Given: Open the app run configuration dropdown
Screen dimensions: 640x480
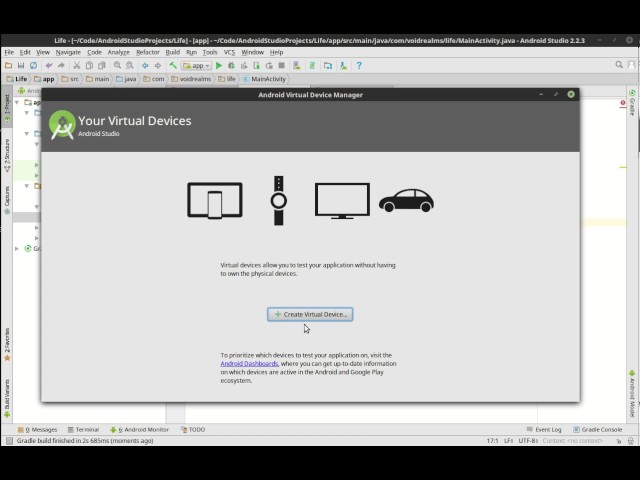Looking at the screenshot, I should click(x=196, y=66).
